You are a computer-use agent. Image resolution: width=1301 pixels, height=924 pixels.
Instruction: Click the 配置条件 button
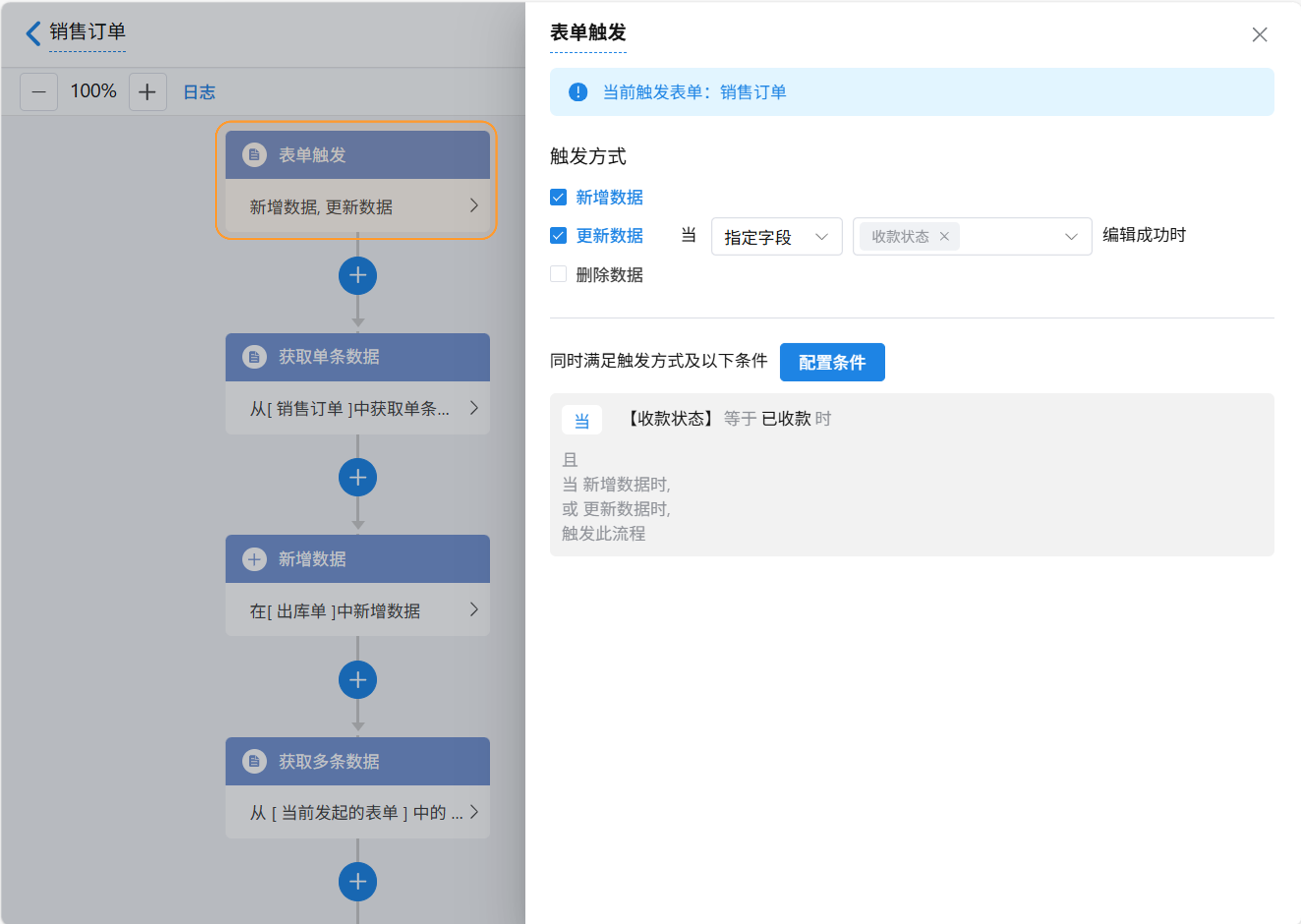pyautogui.click(x=832, y=362)
